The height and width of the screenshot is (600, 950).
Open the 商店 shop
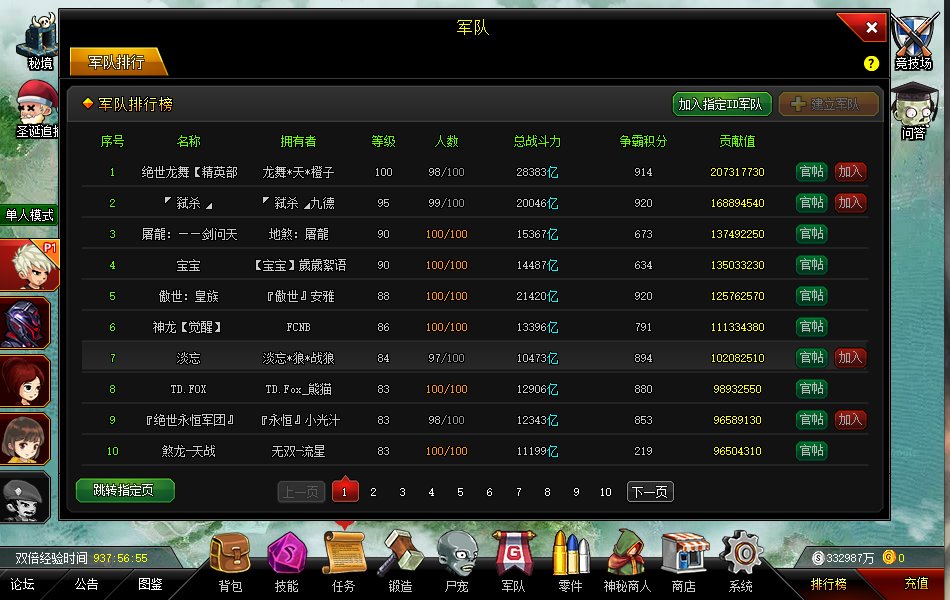pyautogui.click(x=684, y=555)
